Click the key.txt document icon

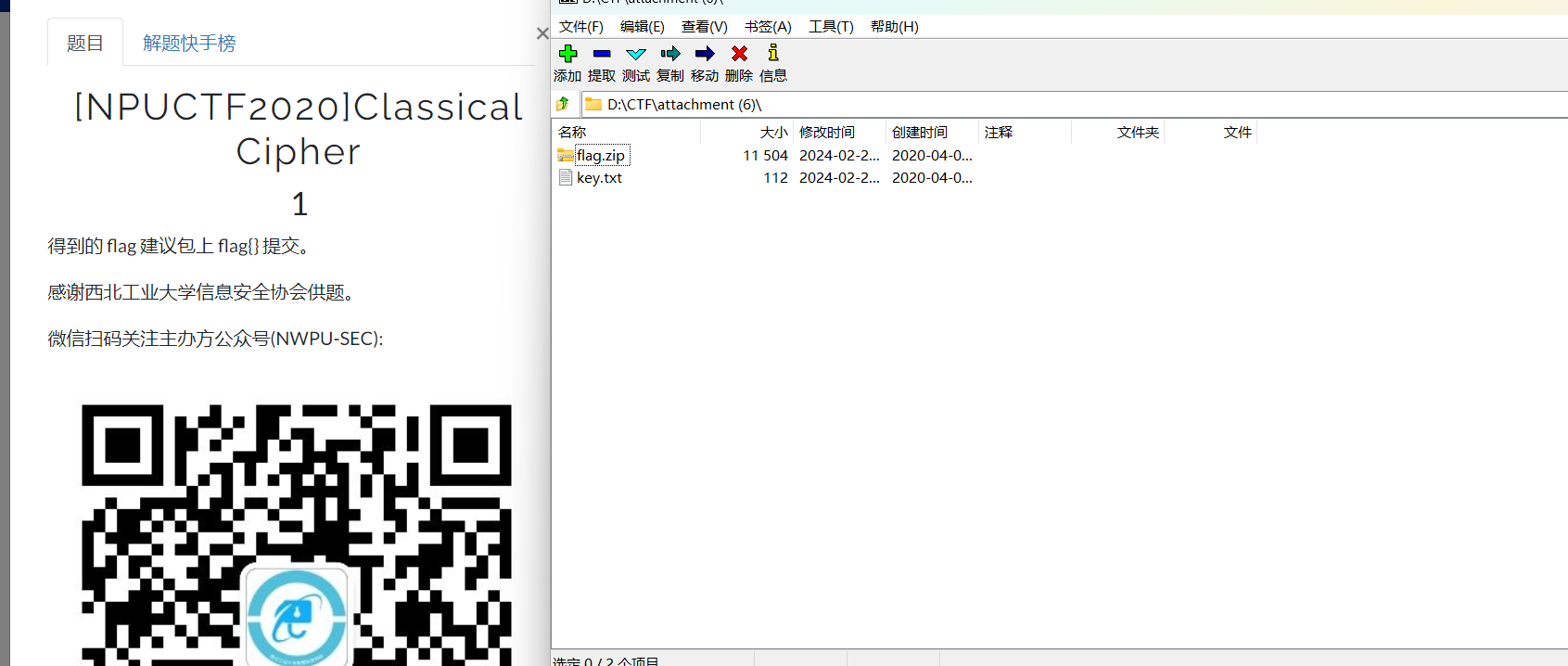pos(566,177)
